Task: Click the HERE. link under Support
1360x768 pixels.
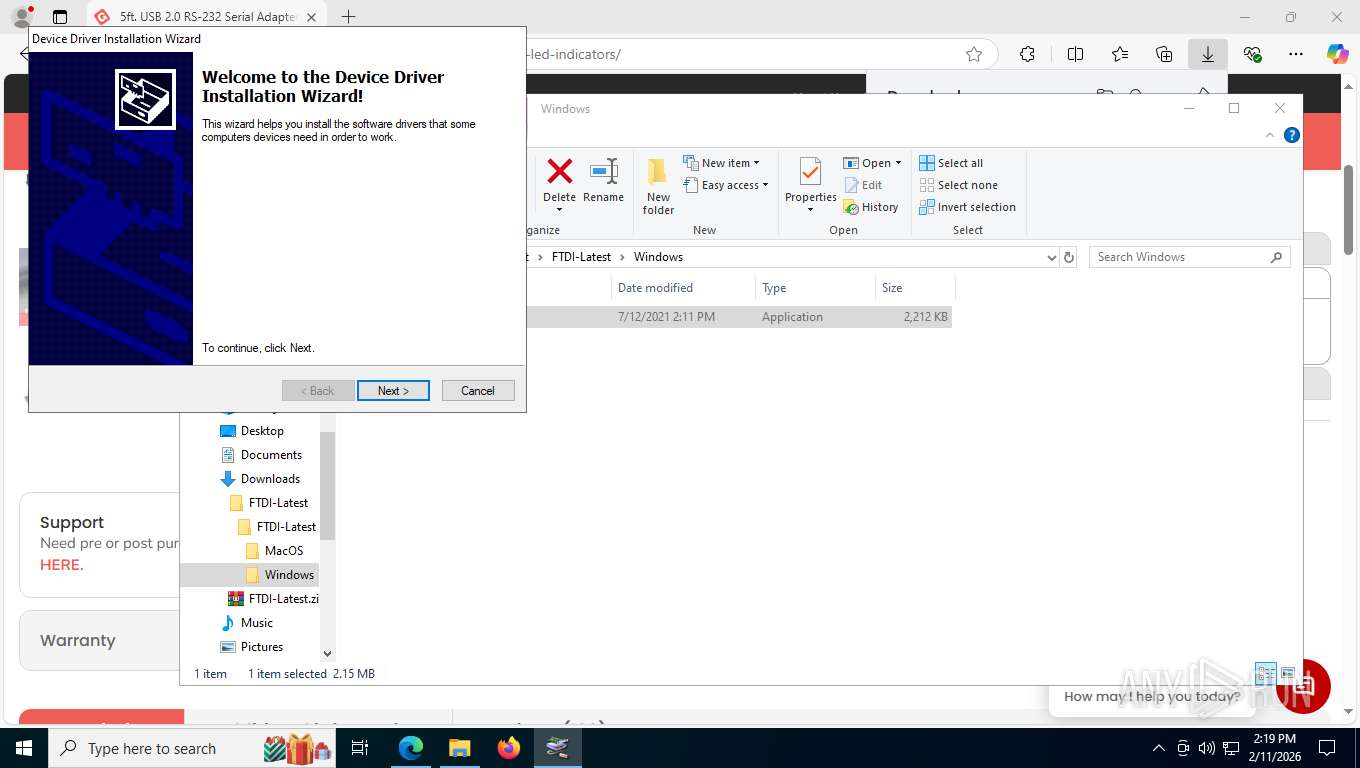Action: click(x=61, y=565)
